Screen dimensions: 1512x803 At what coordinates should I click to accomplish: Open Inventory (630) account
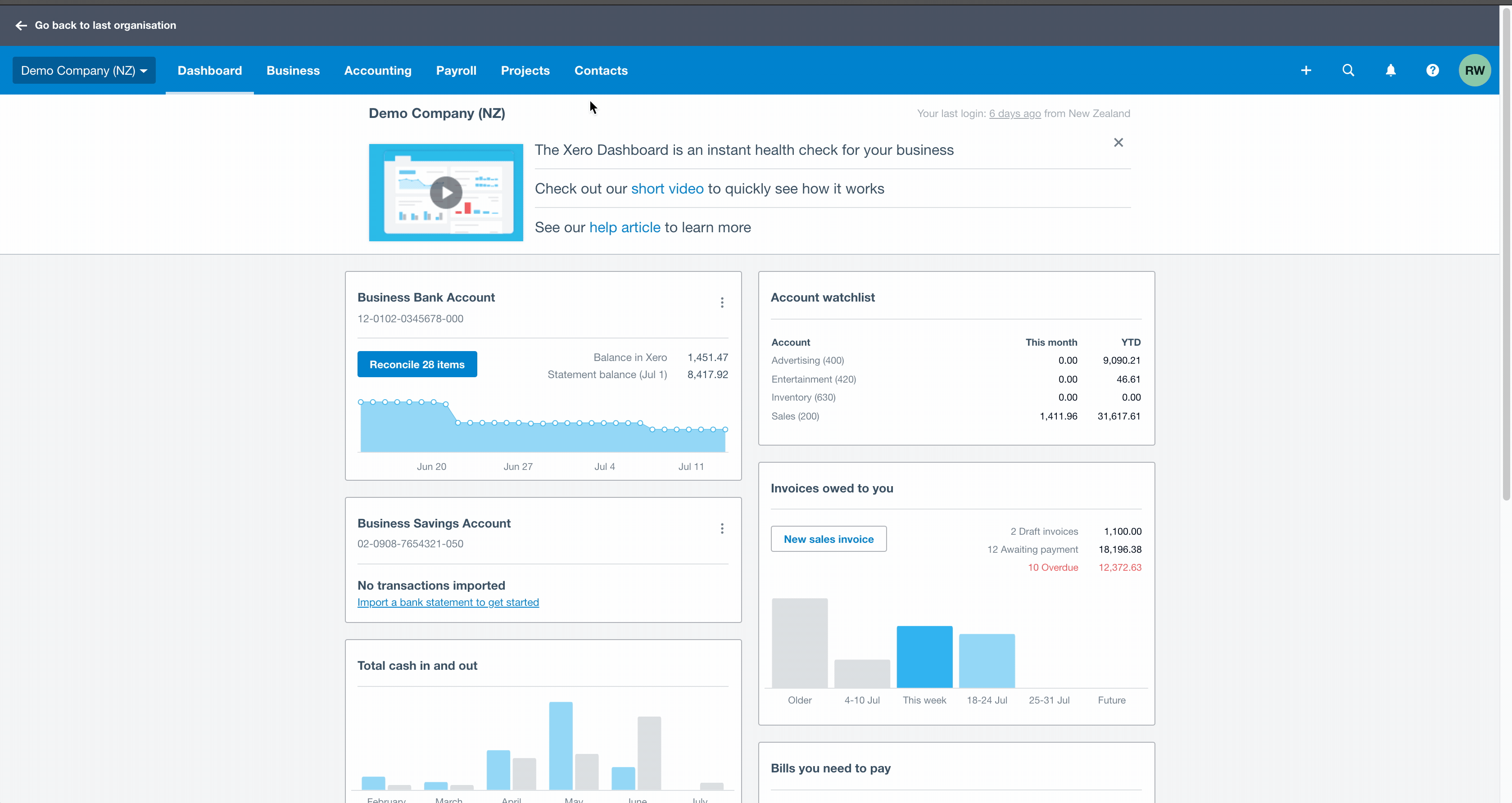[804, 397]
